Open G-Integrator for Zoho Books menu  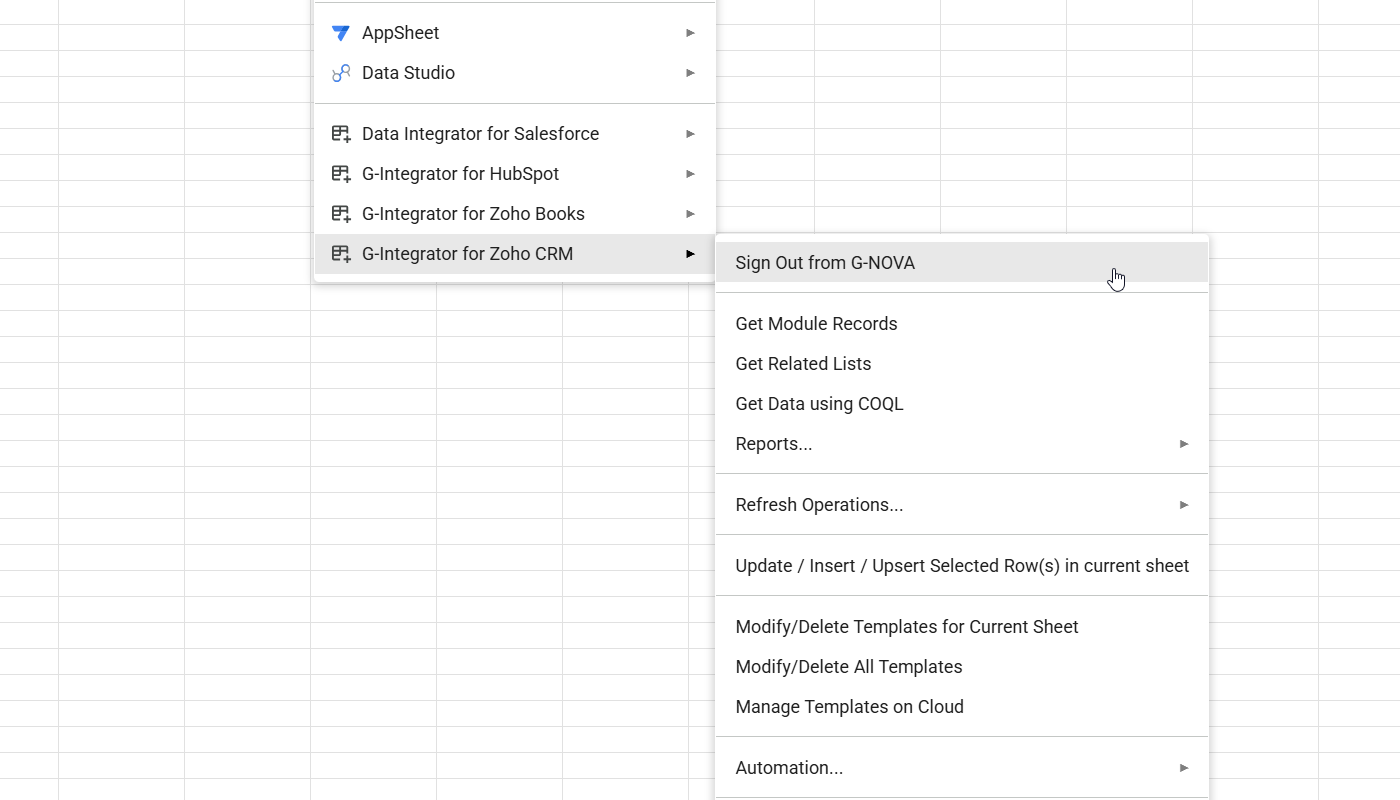(x=515, y=214)
